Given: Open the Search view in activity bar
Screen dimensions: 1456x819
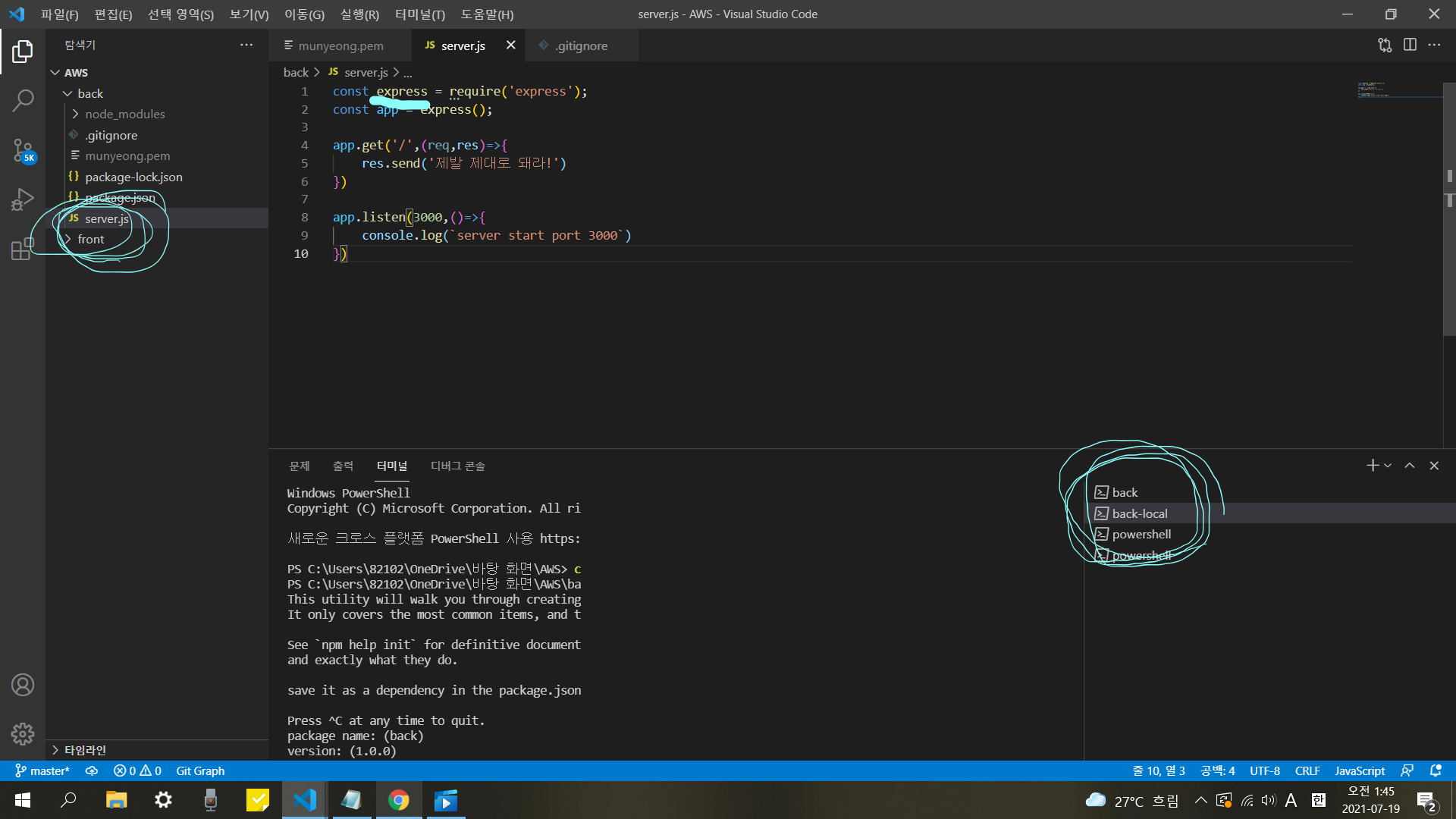Looking at the screenshot, I should pyautogui.click(x=23, y=100).
